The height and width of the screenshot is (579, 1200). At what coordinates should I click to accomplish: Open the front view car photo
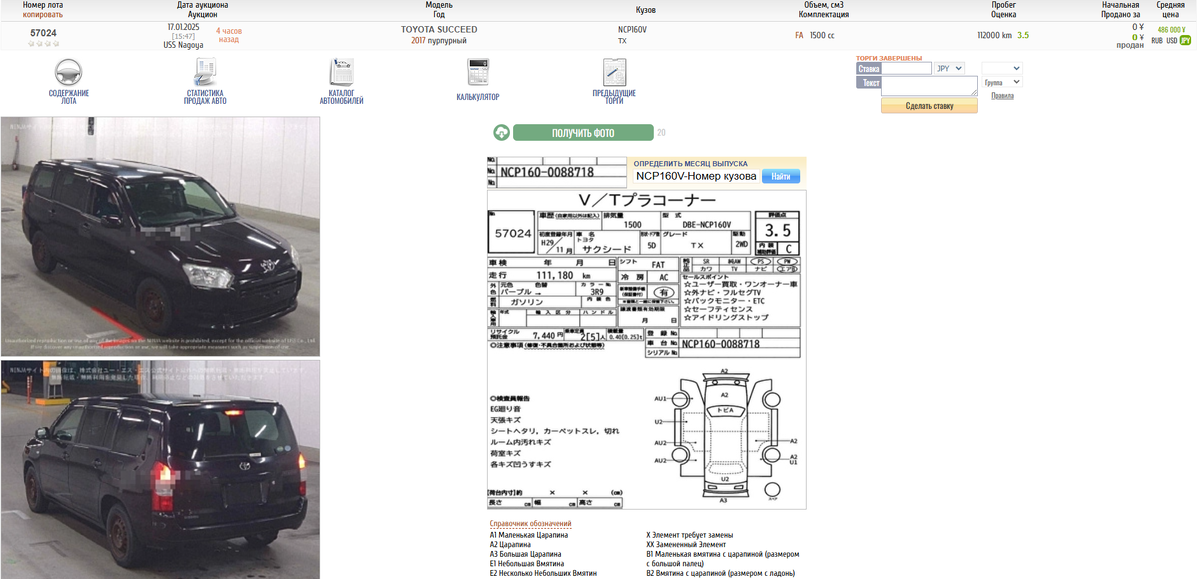[x=160, y=236]
